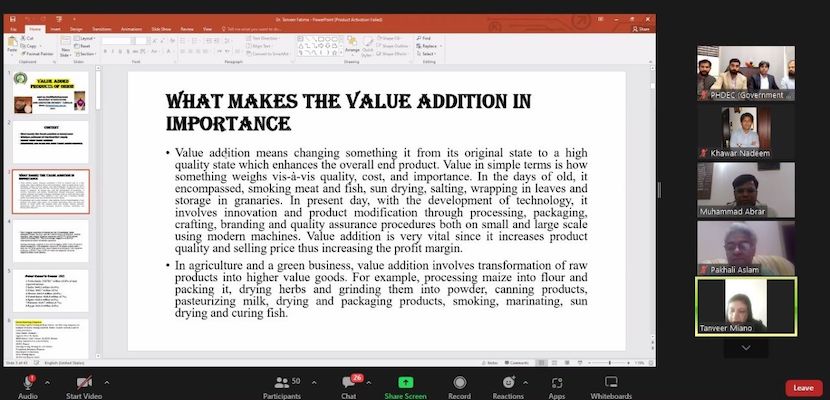830x400 pixels.
Task: Open the Reactions menu
Action: pos(511,382)
